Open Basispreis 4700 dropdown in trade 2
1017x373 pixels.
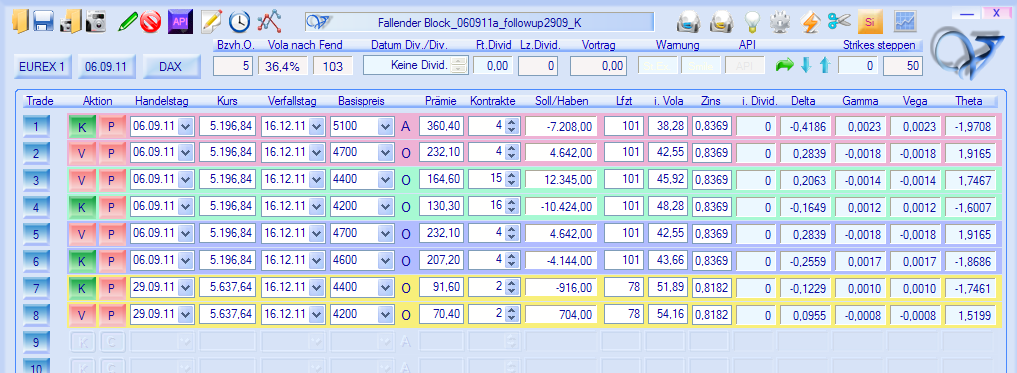[x=385, y=153]
